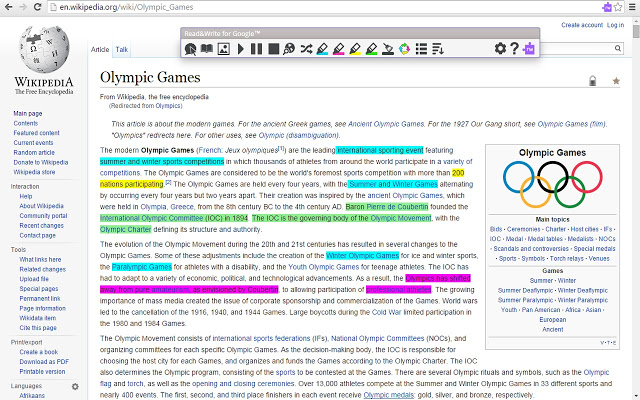Click the purple puzzle icon in the Read&Write toolbar
Viewport: 640px width, 400px height.
[x=529, y=49]
